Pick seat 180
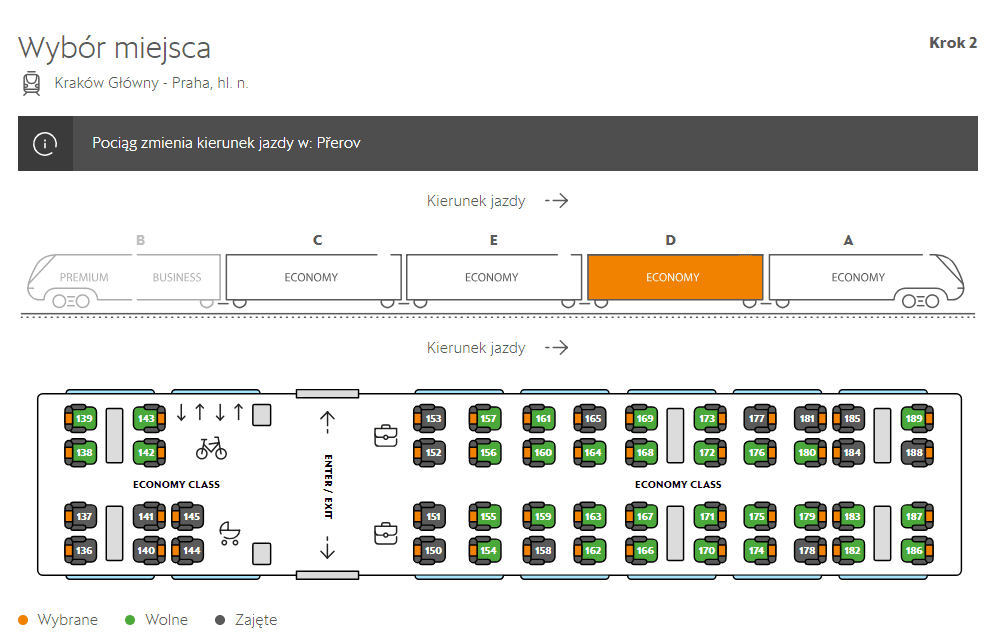The width and height of the screenshot is (992, 634). click(x=810, y=452)
